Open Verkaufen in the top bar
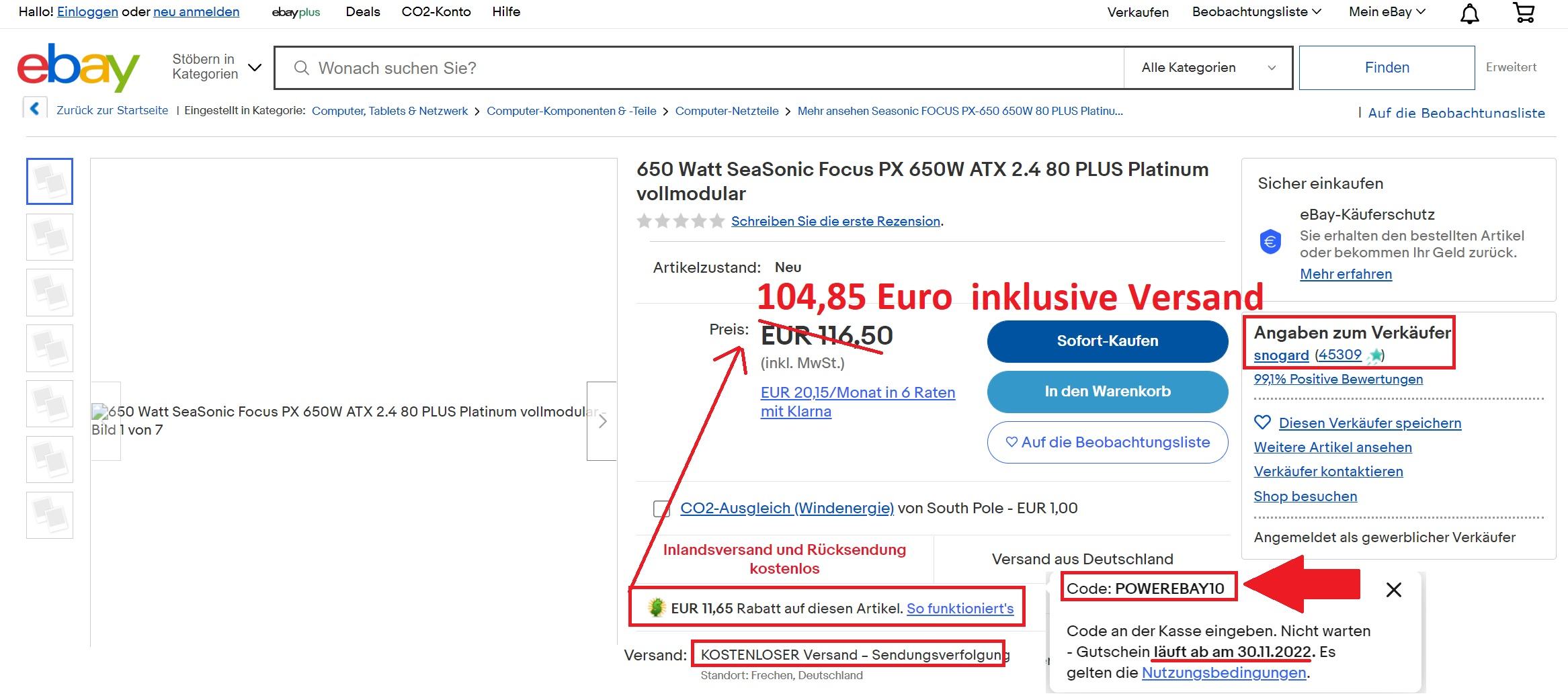 1138,12
